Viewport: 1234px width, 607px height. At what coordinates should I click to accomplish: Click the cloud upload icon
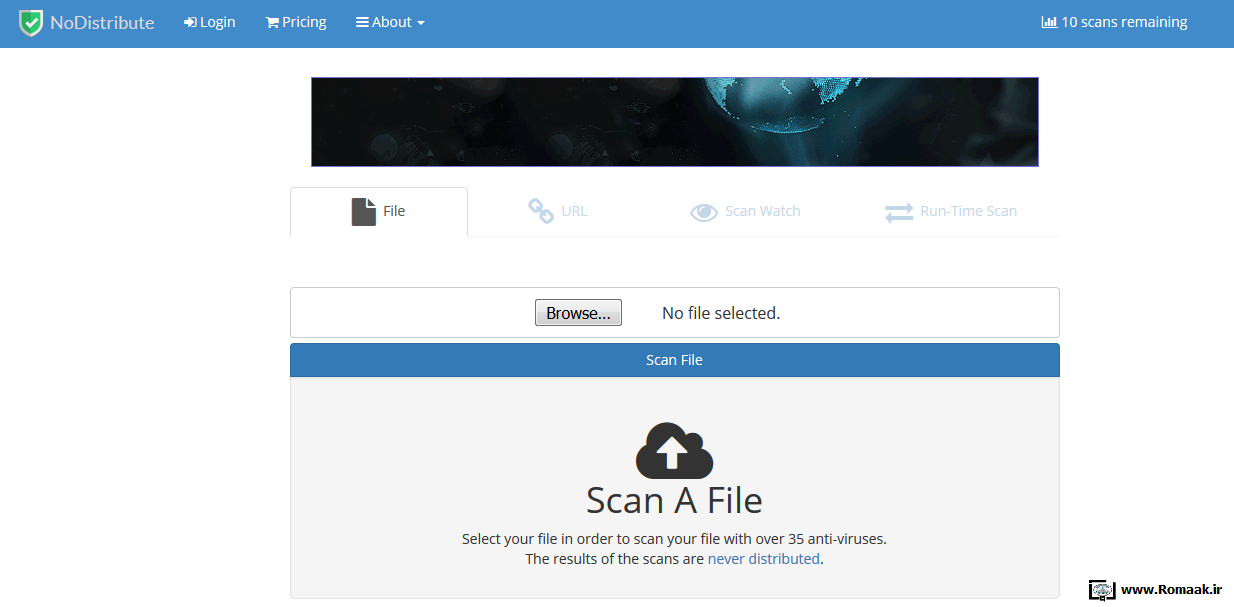674,451
